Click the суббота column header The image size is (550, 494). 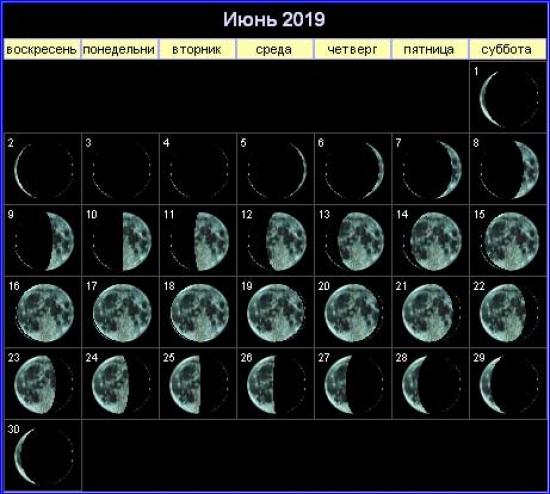tap(507, 49)
